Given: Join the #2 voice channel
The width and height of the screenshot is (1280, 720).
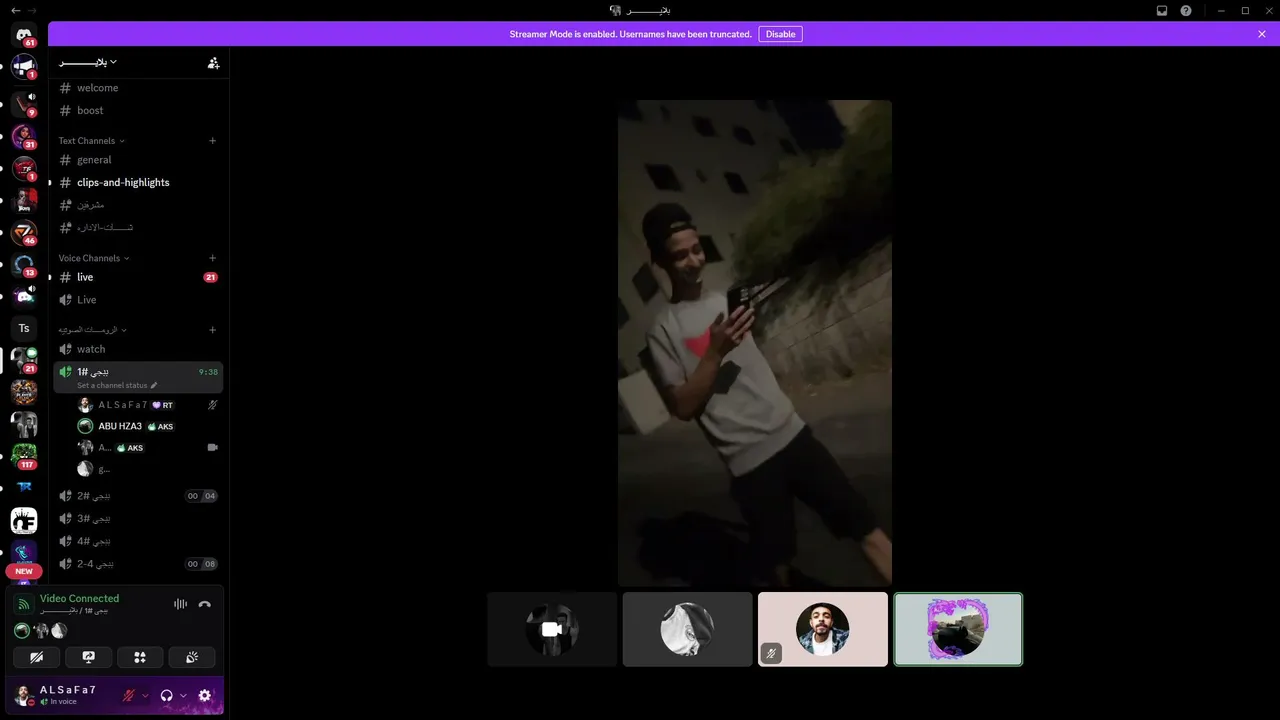Looking at the screenshot, I should coord(138,496).
